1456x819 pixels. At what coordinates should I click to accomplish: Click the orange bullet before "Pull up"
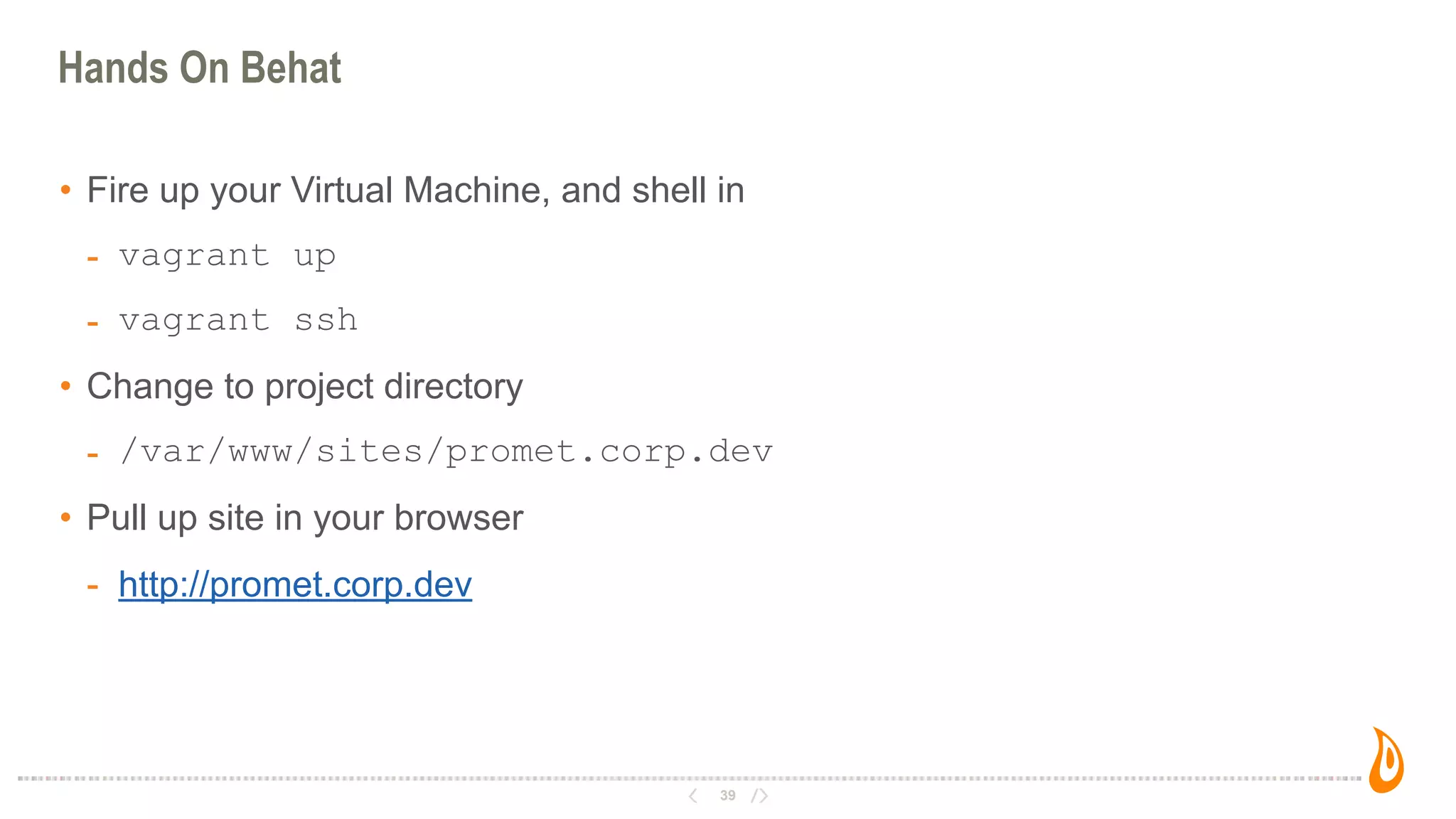click(66, 517)
